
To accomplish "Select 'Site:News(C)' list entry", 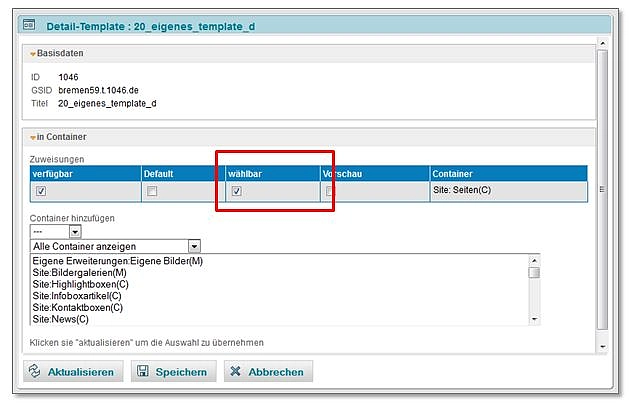I will tap(60, 319).
